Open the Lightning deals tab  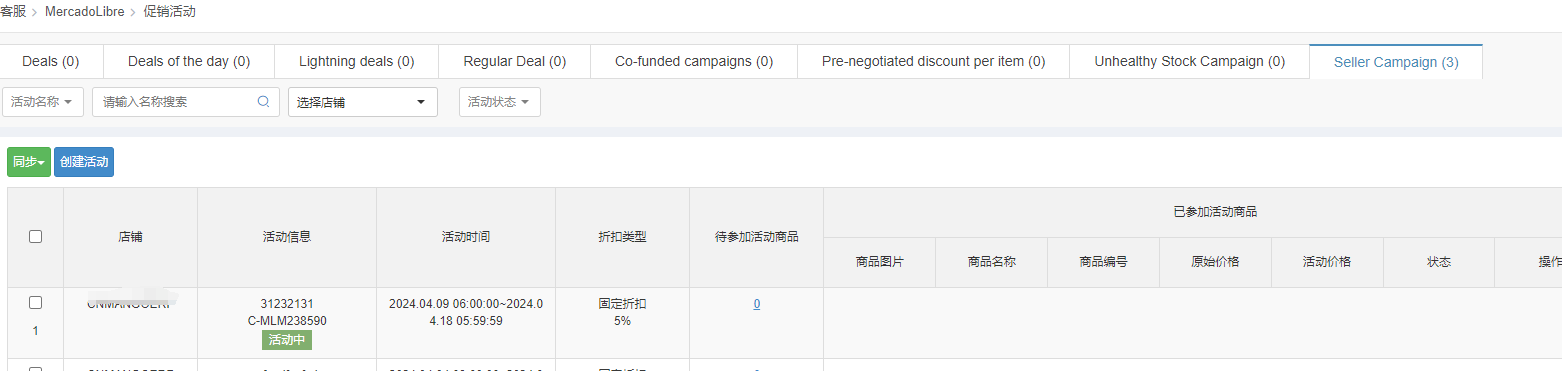pyautogui.click(x=356, y=61)
